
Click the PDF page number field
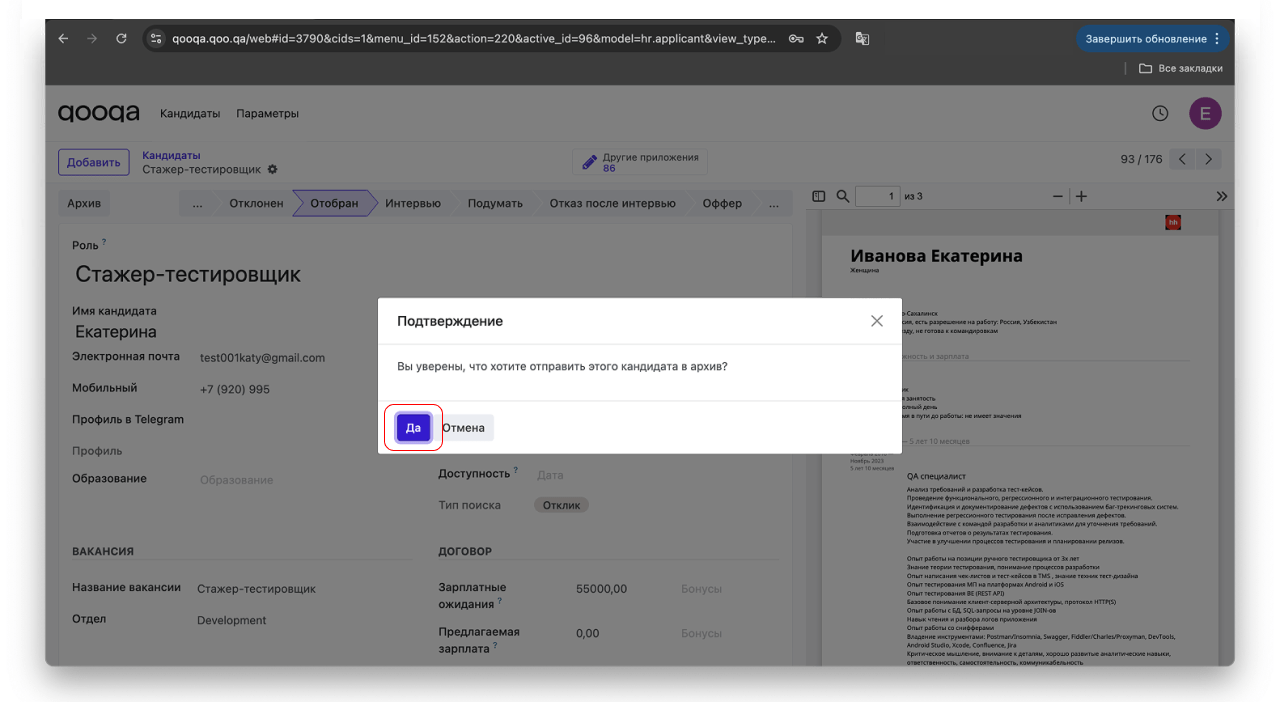[x=879, y=196]
